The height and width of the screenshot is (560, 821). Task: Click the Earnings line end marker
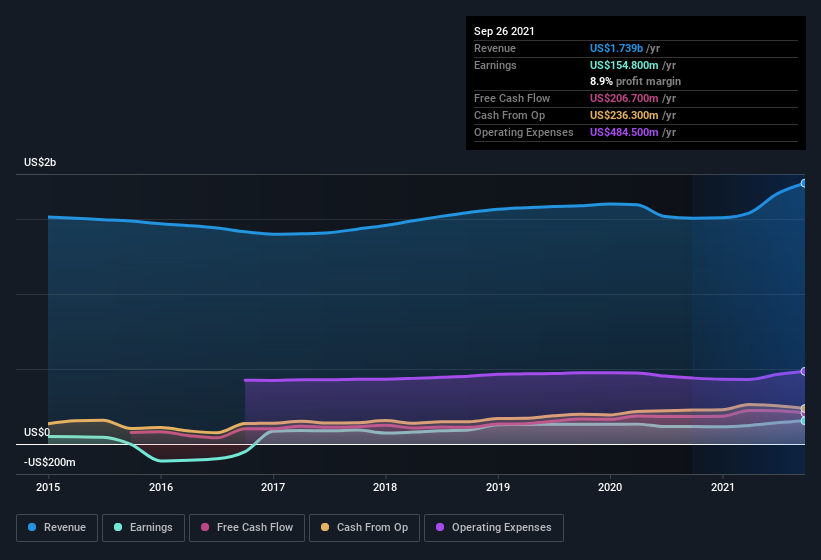point(804,421)
